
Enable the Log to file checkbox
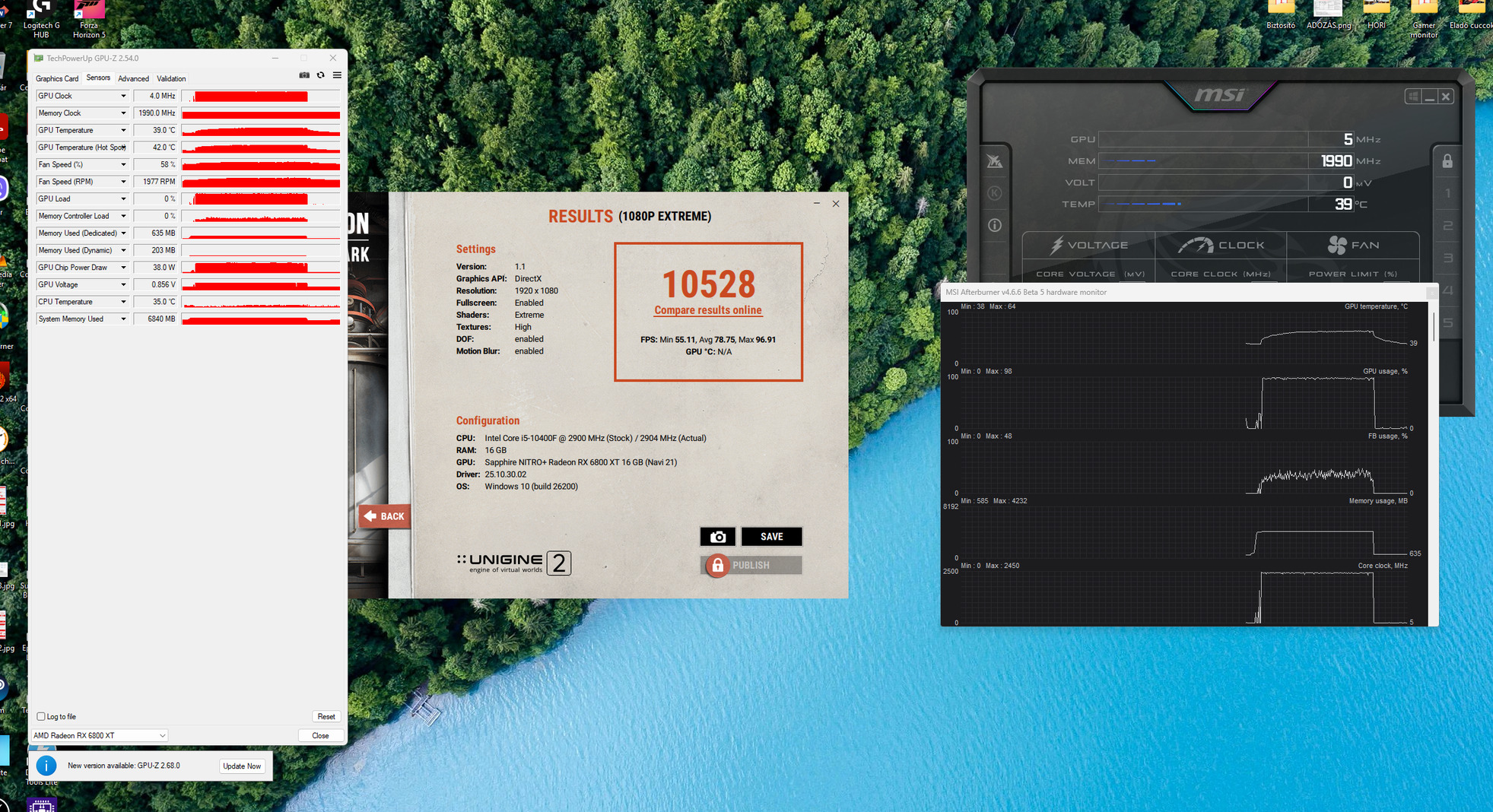pos(41,716)
